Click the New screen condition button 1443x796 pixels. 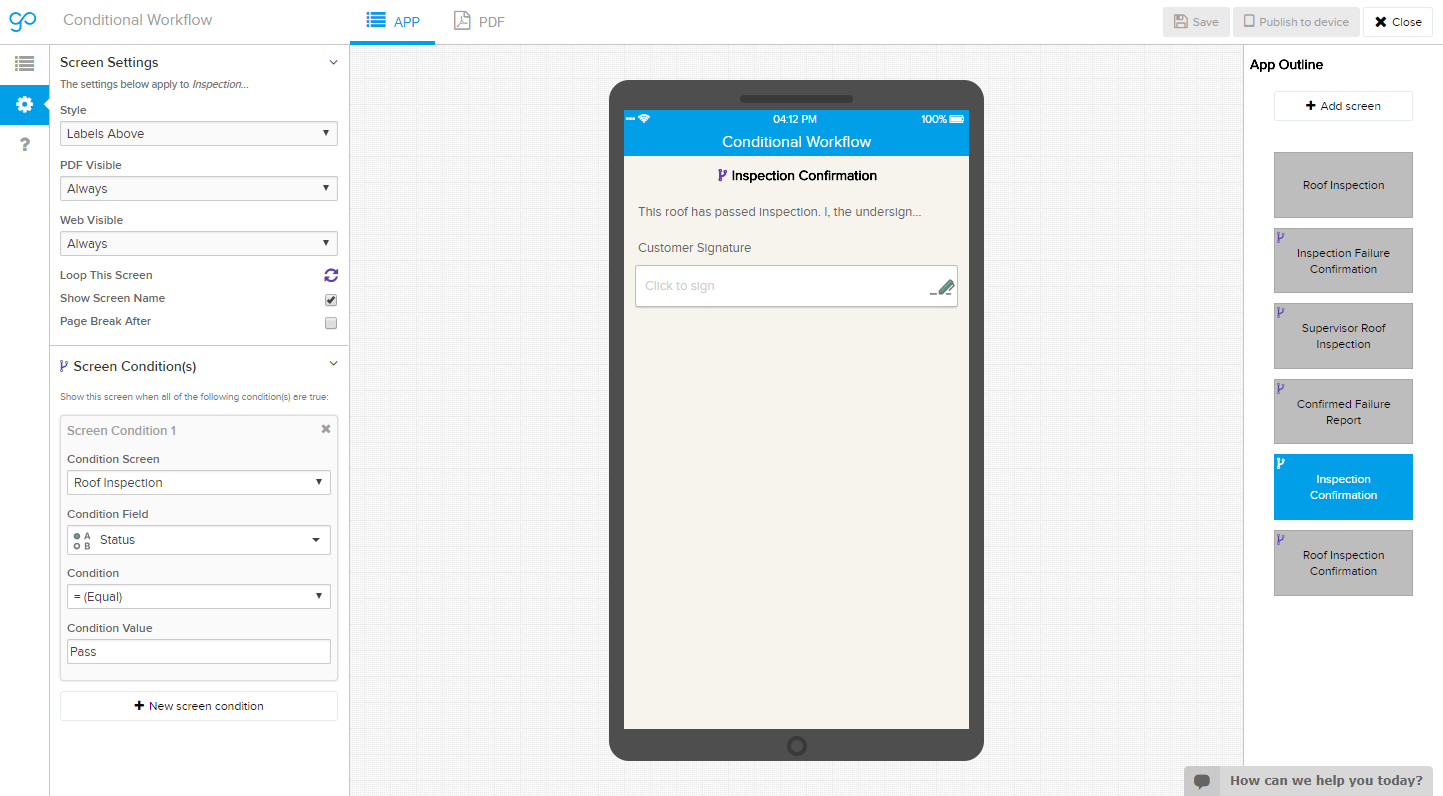tap(198, 706)
